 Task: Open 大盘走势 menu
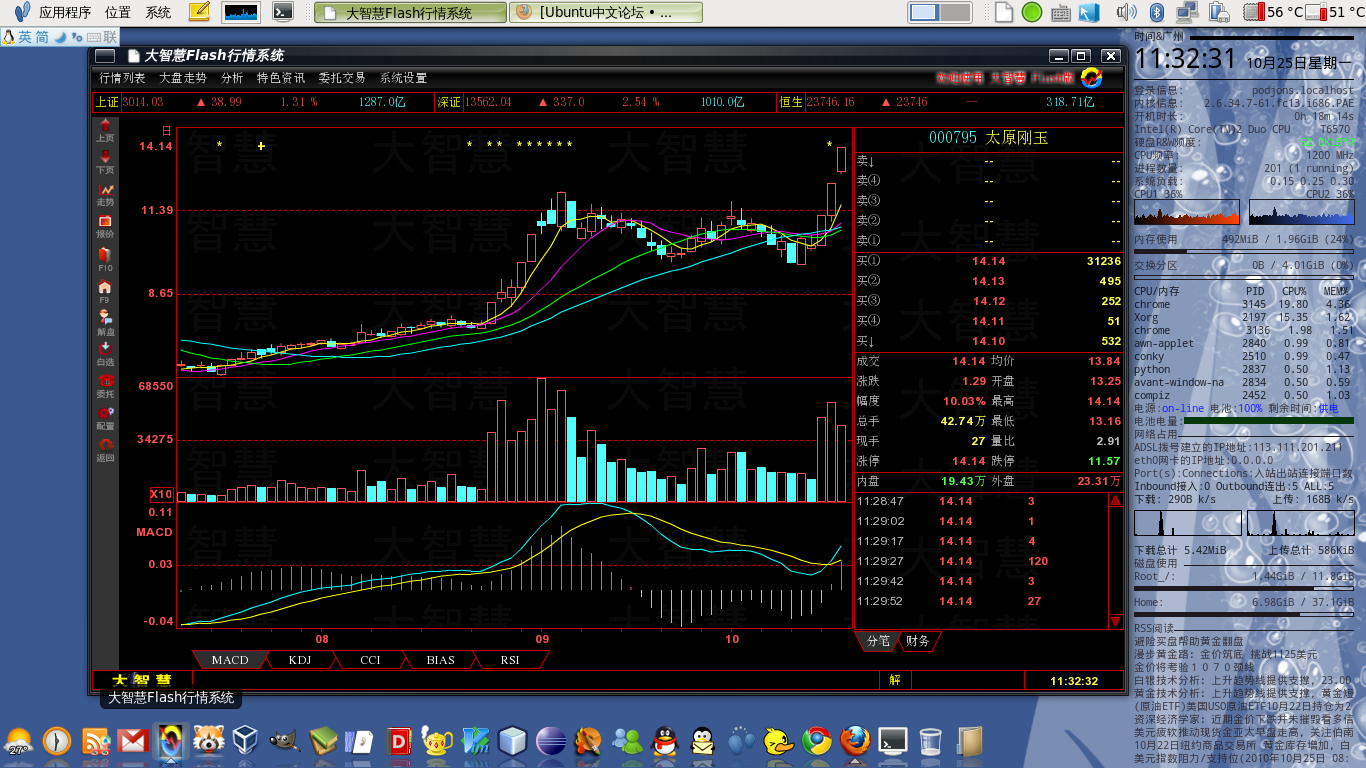(183, 78)
